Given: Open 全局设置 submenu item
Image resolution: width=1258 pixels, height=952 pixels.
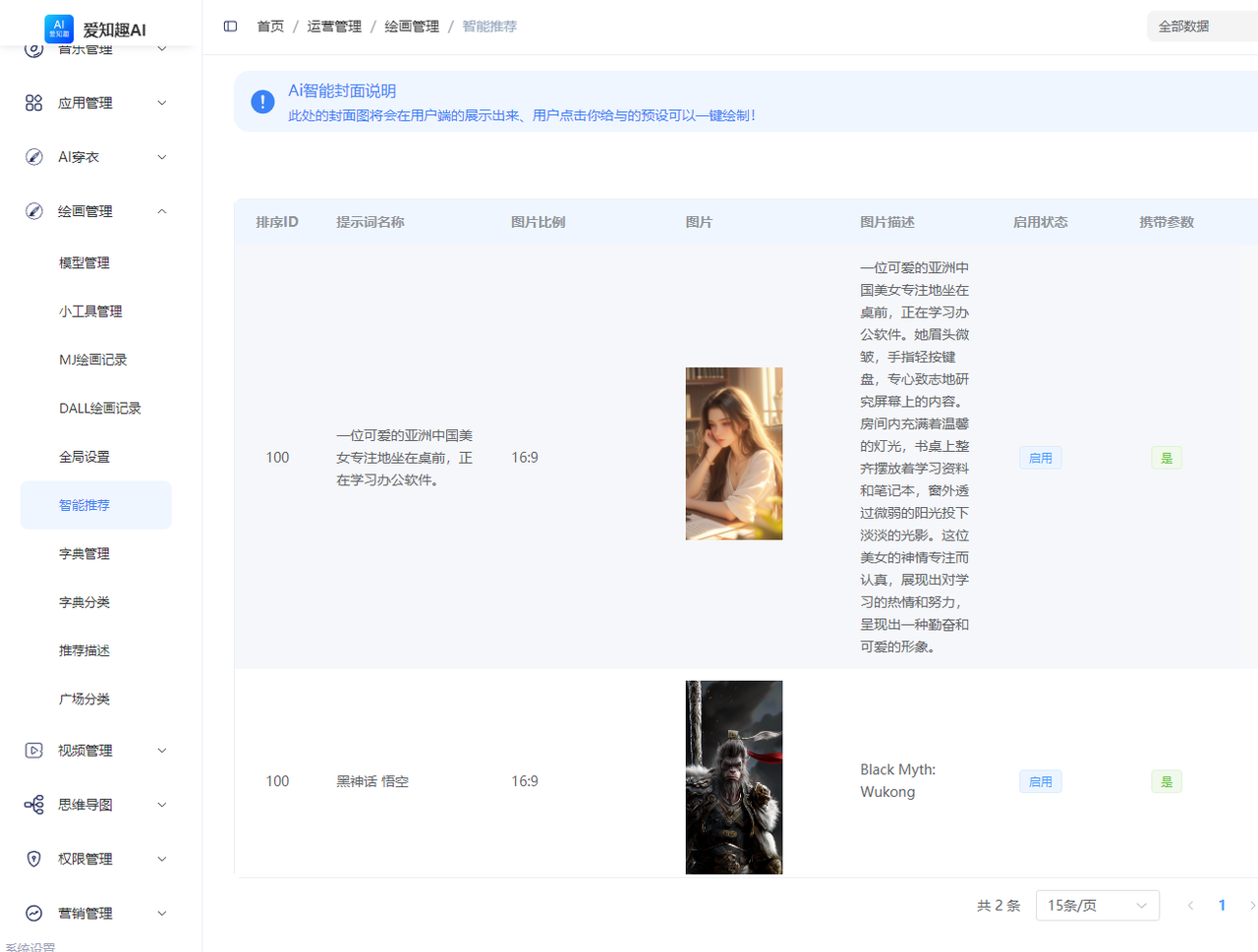Looking at the screenshot, I should [x=96, y=457].
